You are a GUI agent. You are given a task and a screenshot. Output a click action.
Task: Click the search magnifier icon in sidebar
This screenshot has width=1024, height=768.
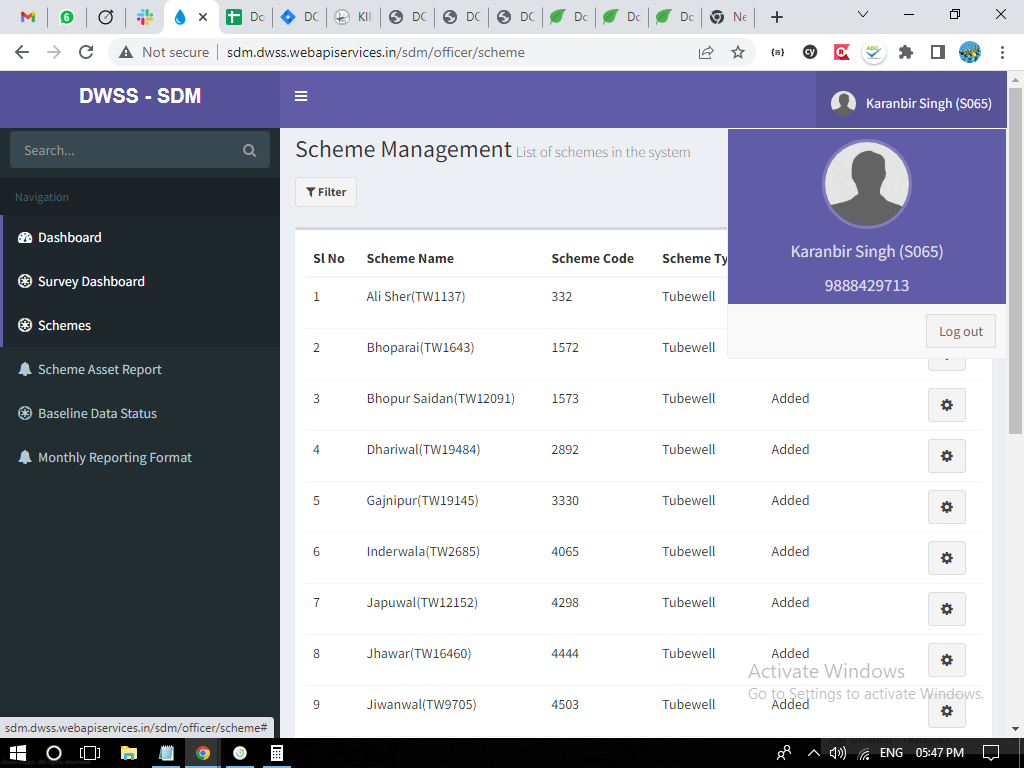(249, 151)
